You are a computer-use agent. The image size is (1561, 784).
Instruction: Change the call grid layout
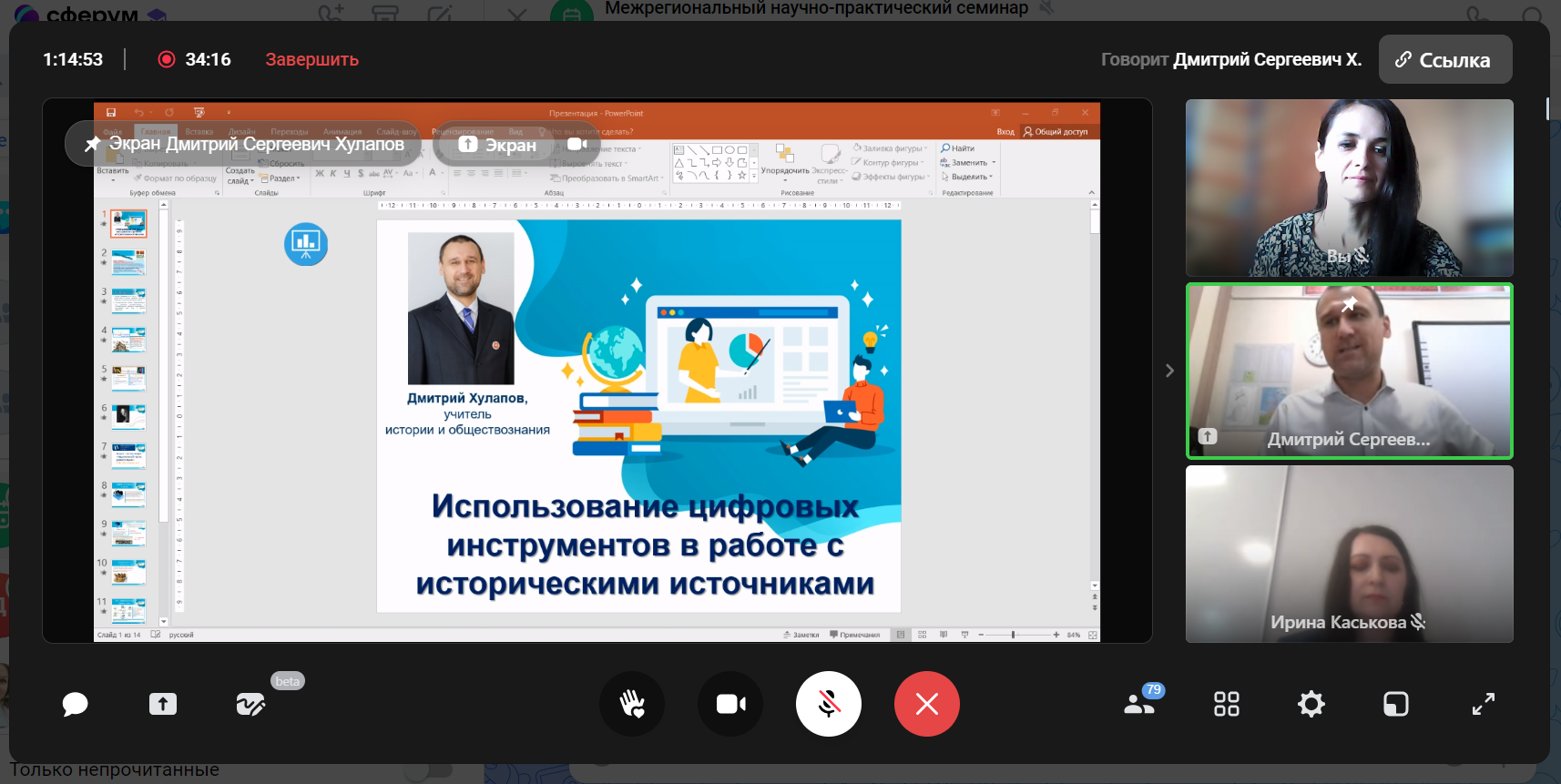(1226, 704)
